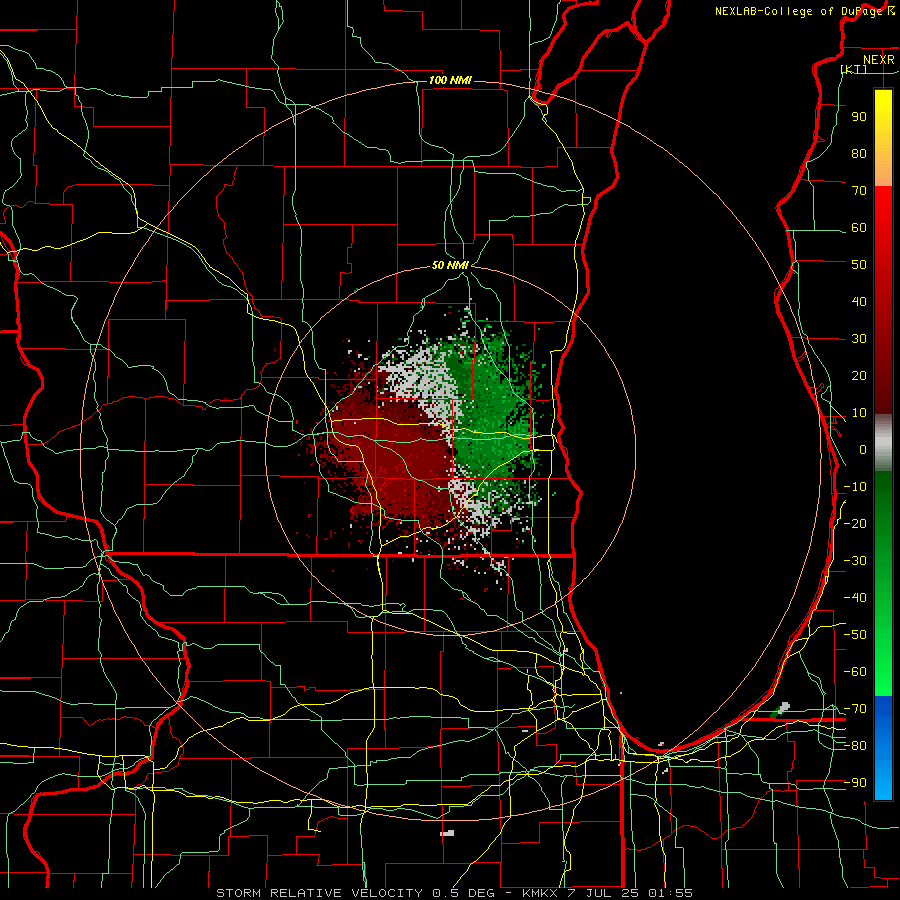
Task: Select the 40 value on velocity scale
Action: pos(859,301)
